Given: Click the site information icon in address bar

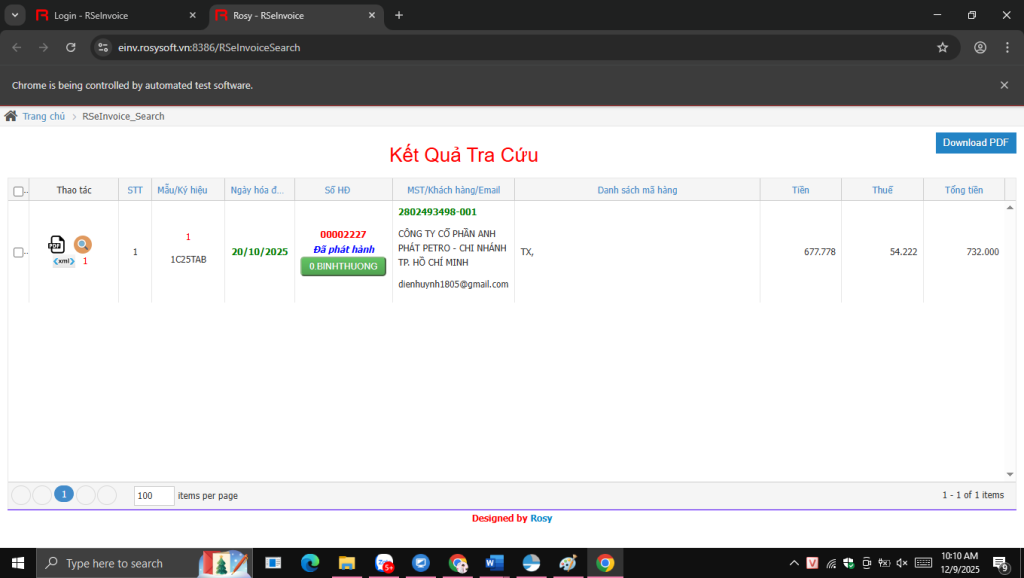Looking at the screenshot, I should coord(103,47).
